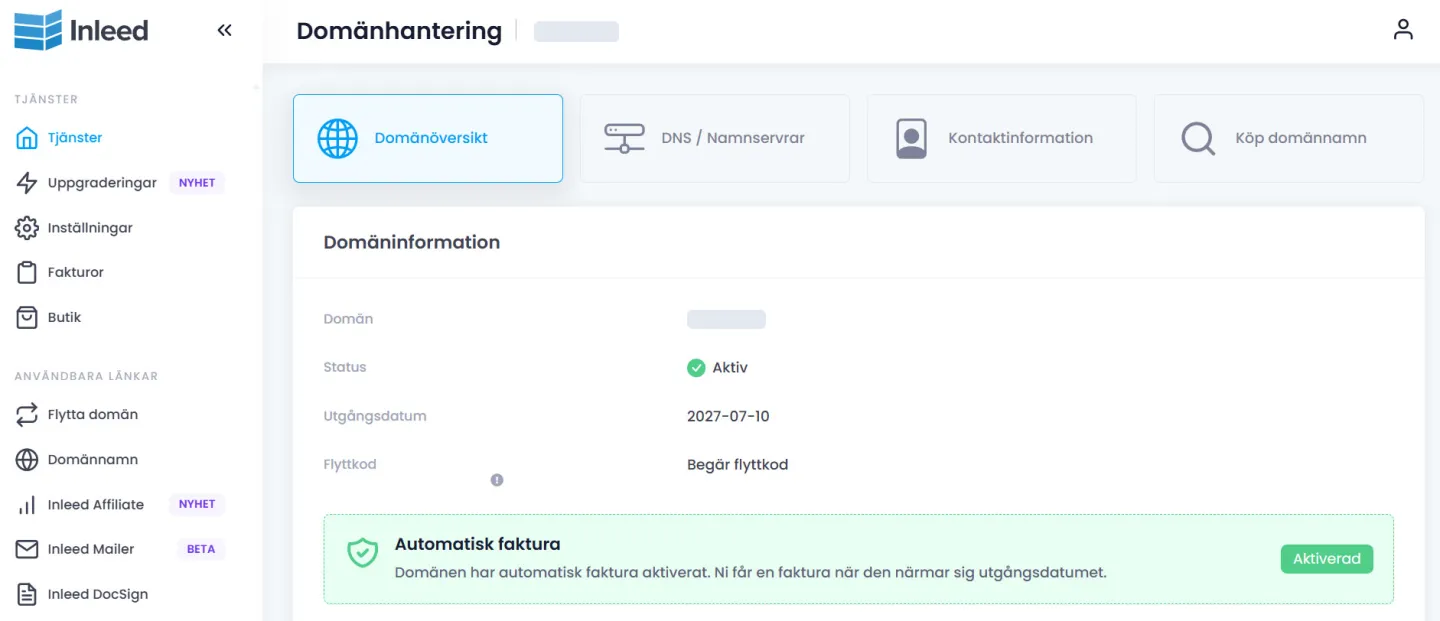Click the green Aktiv checkmark icon

pyautogui.click(x=696, y=368)
